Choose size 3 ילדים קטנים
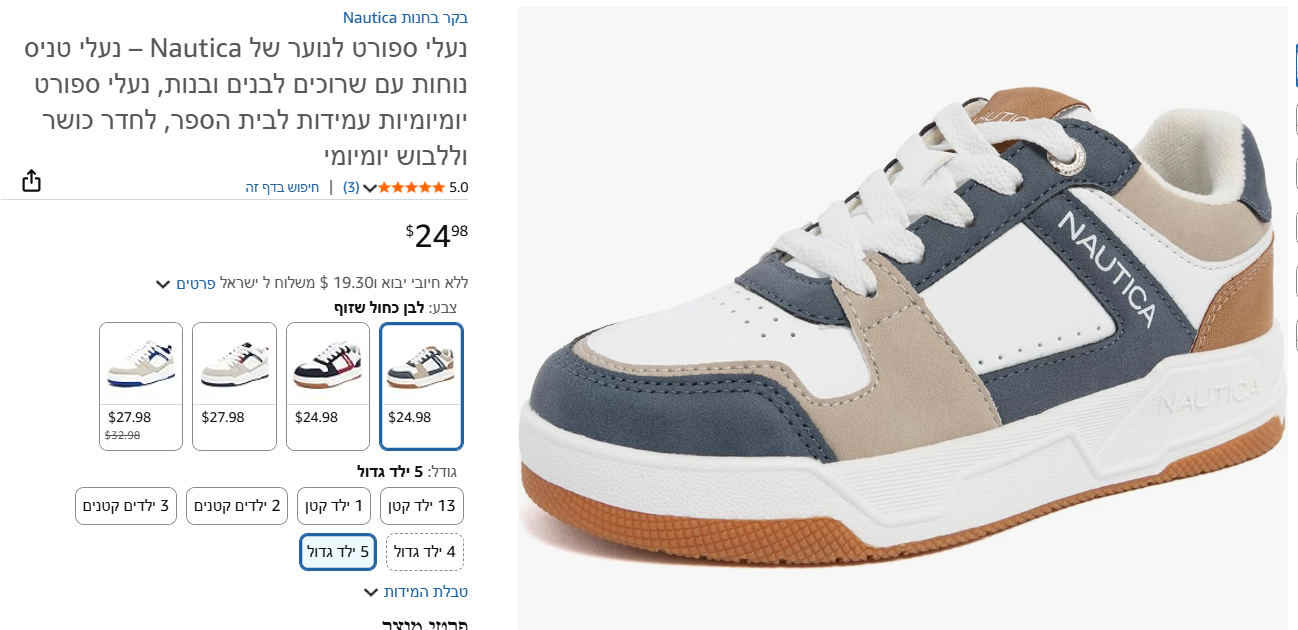 click(126, 506)
